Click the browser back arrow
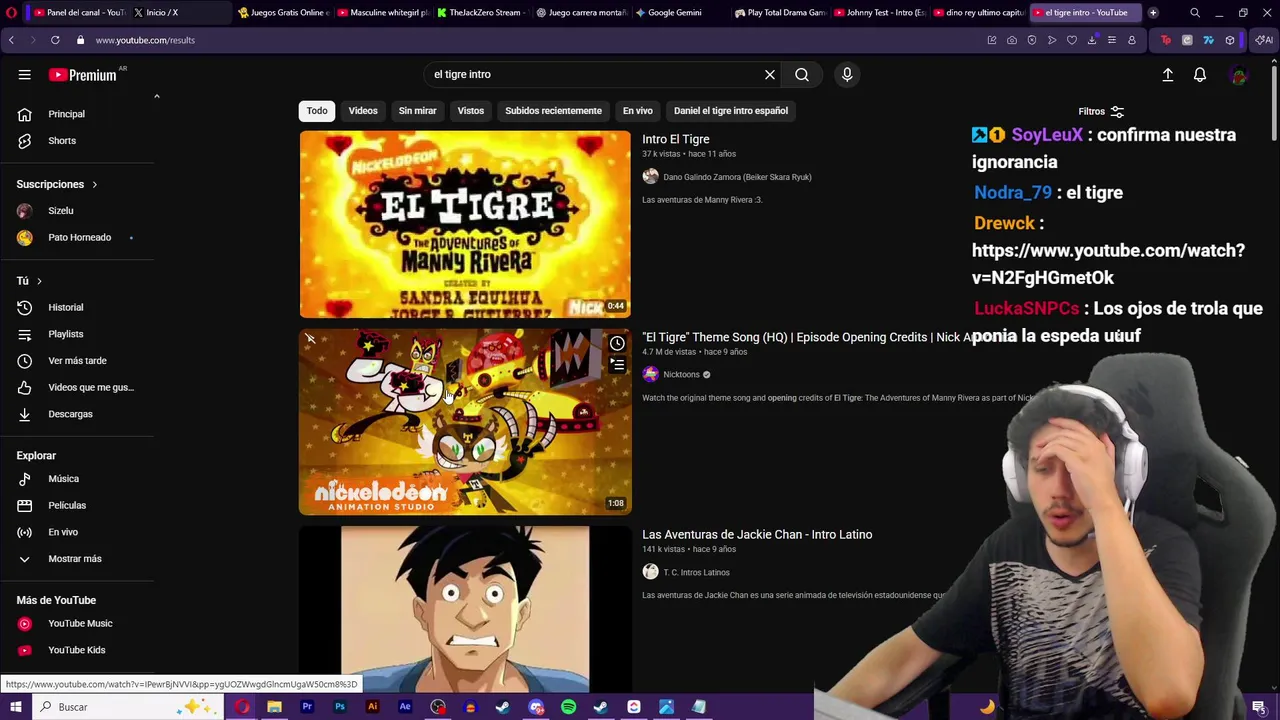Viewport: 1280px width, 720px height. click(x=11, y=40)
